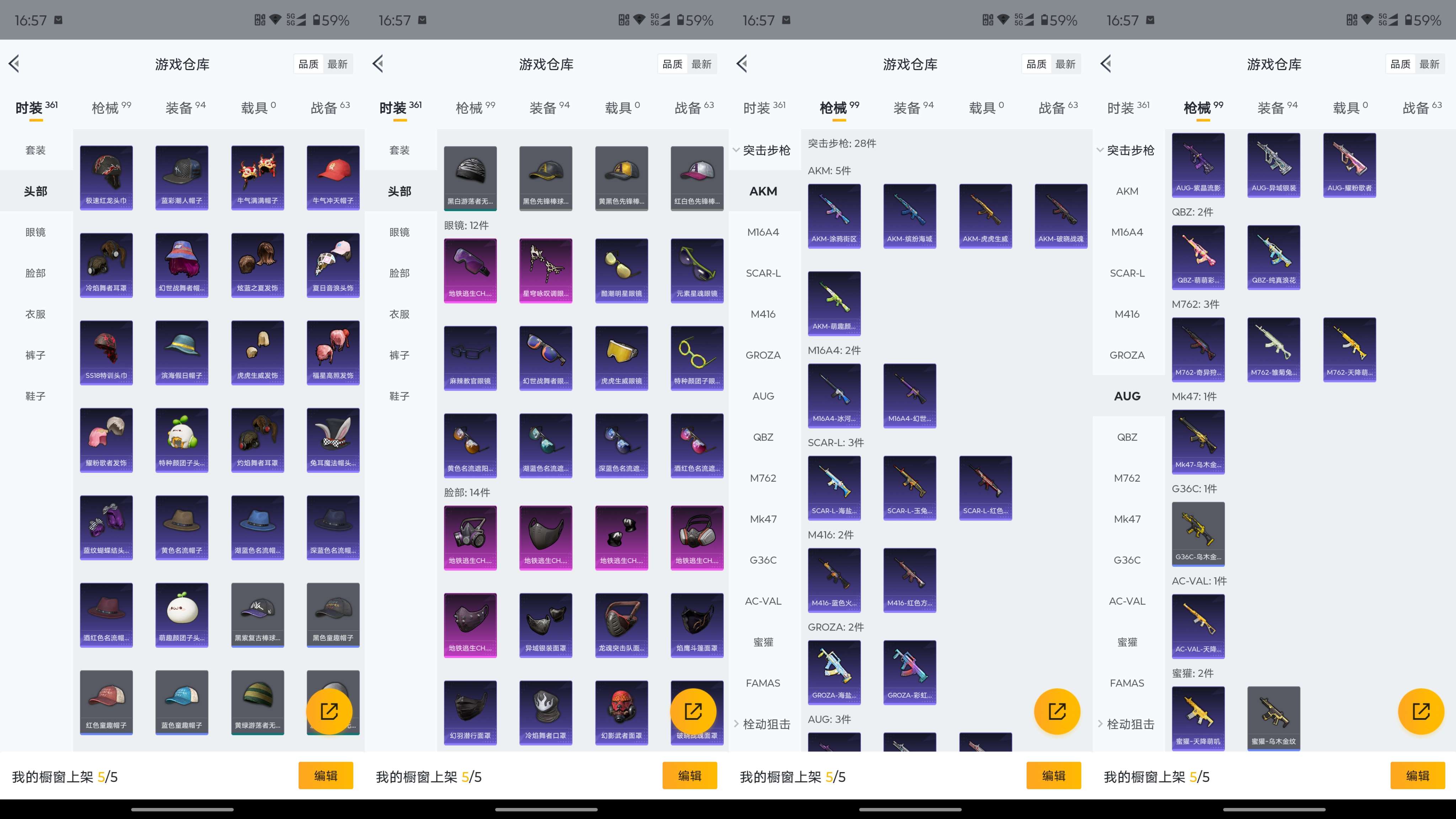Select the 黑色童趣帽子 cap
The height and width of the screenshot is (819, 1456).
tap(333, 616)
